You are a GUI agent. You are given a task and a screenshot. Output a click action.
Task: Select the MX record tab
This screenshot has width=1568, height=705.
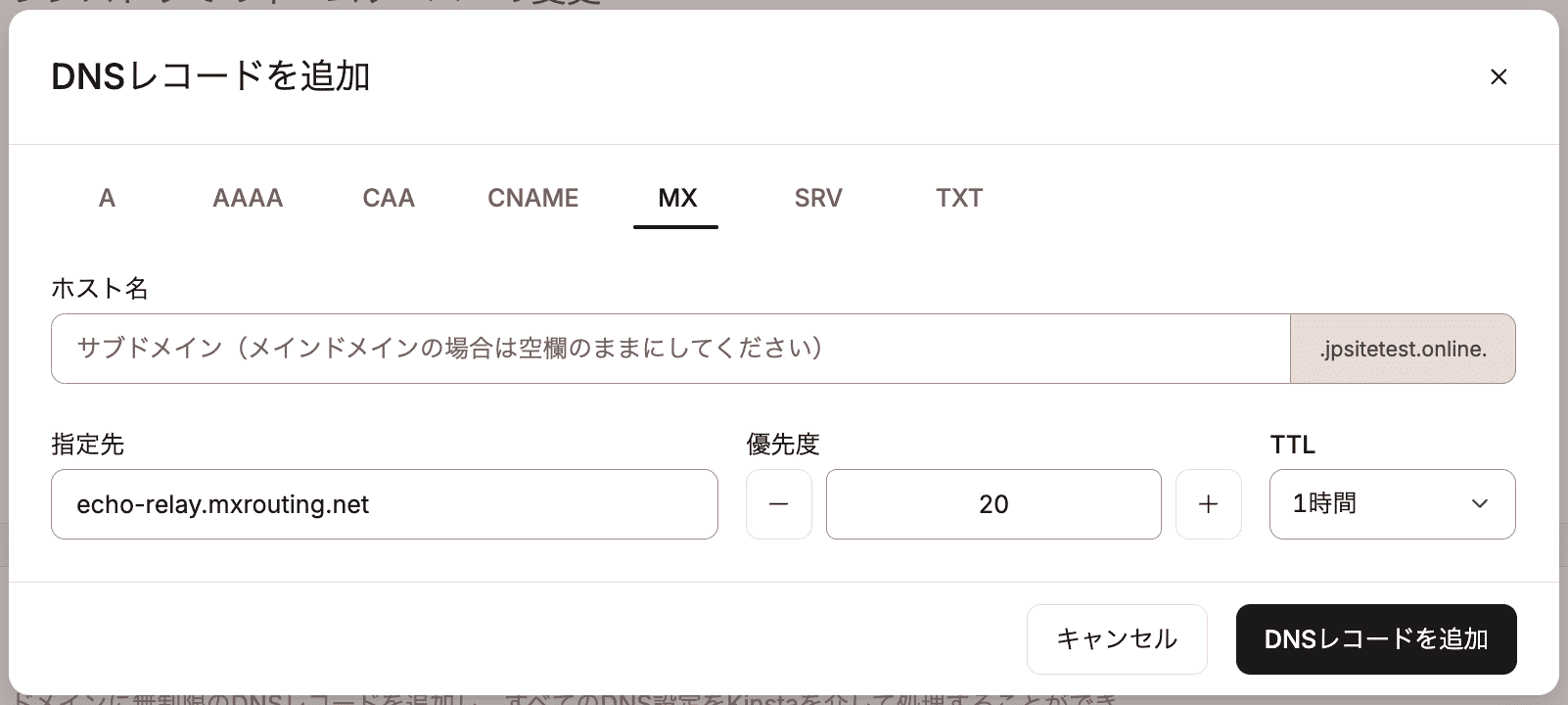pyautogui.click(x=675, y=198)
